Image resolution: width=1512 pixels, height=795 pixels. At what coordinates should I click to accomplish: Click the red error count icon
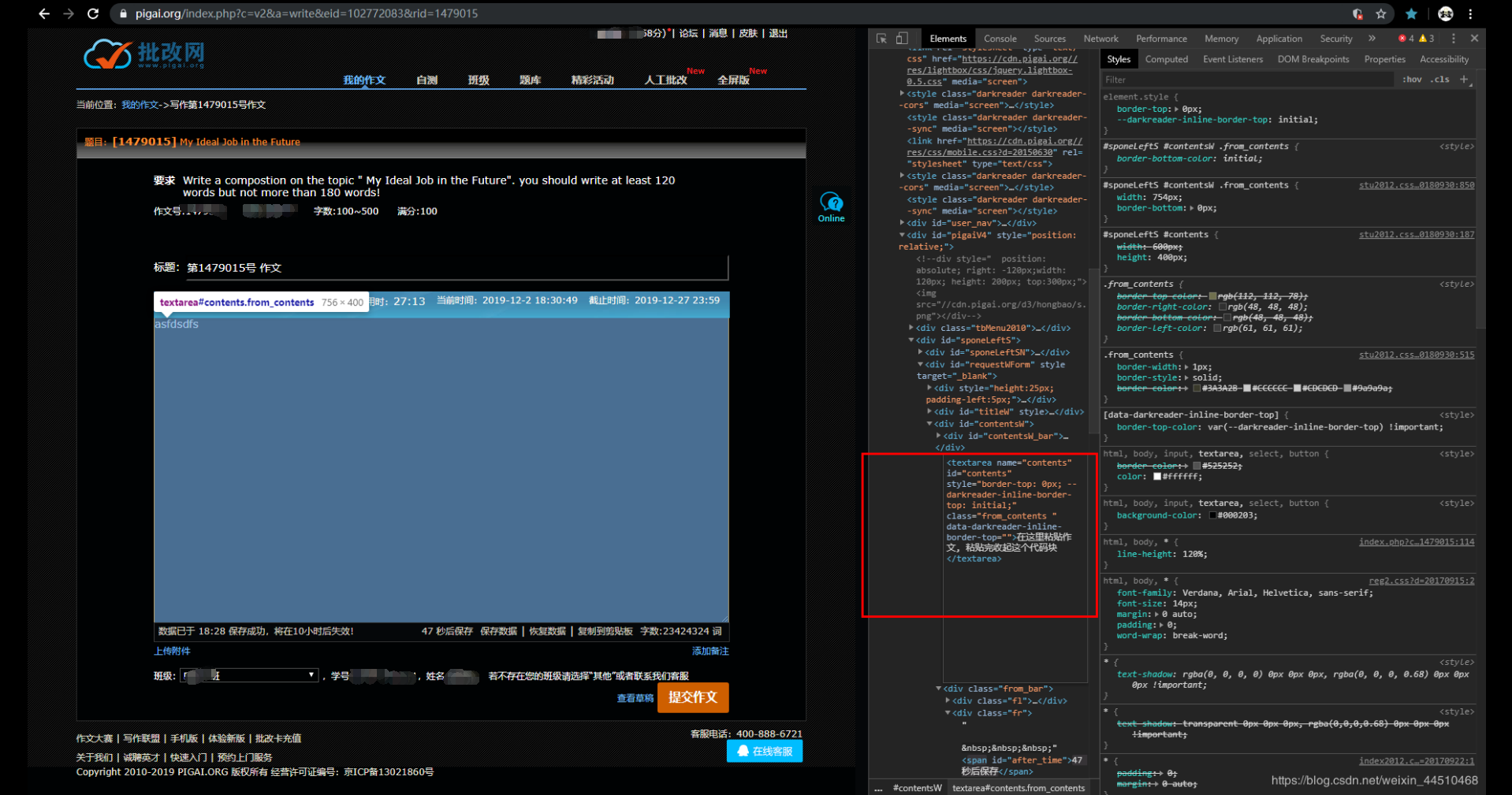tap(1406, 38)
